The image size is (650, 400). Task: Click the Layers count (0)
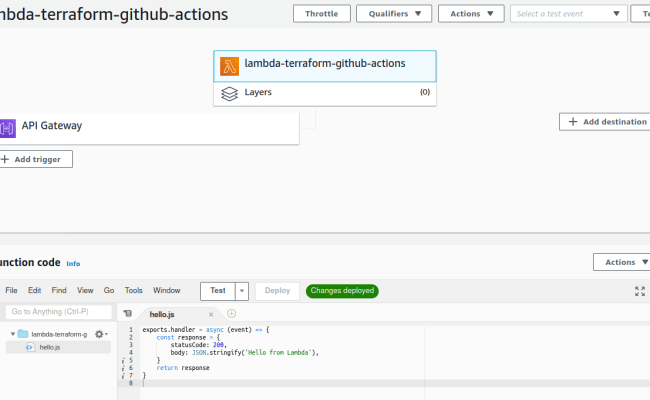tap(425, 92)
